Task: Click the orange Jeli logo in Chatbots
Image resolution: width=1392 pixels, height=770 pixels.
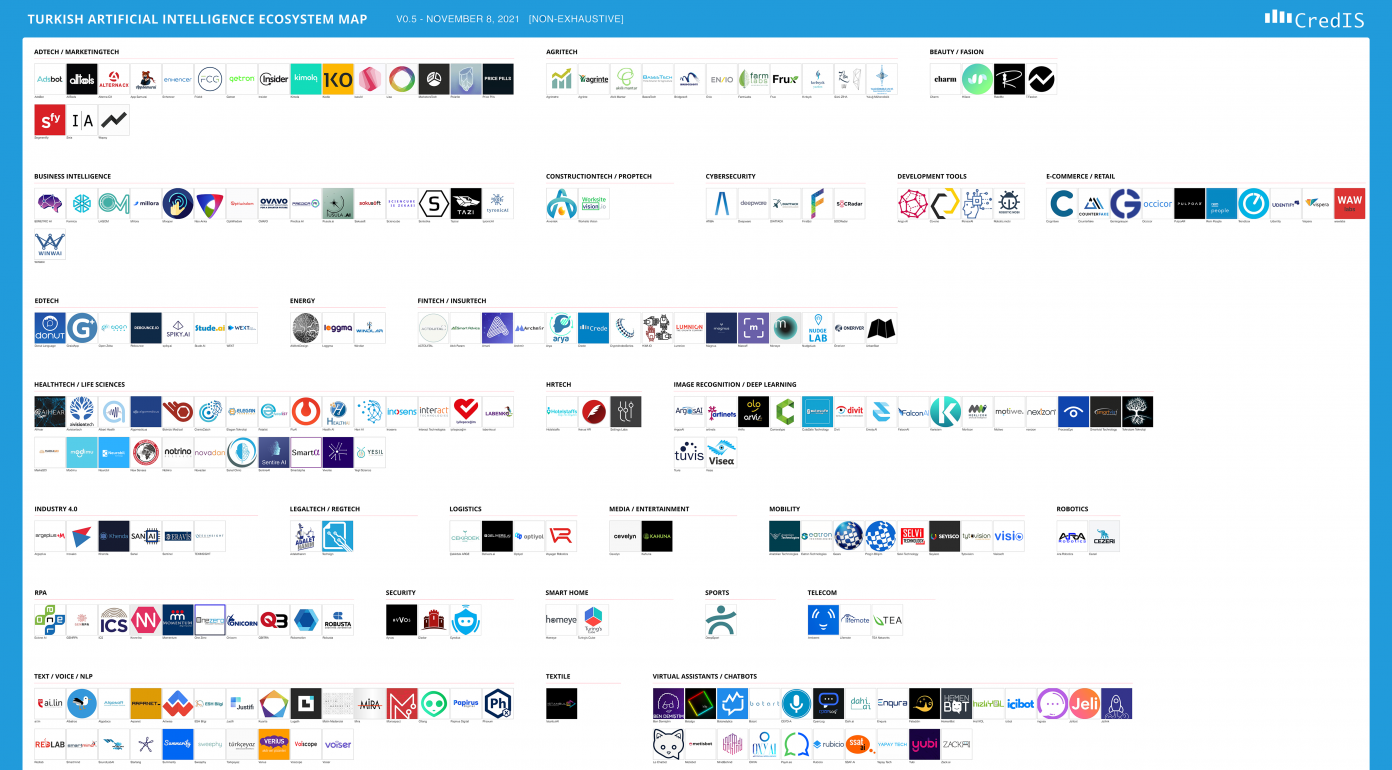Action: coord(1085,703)
